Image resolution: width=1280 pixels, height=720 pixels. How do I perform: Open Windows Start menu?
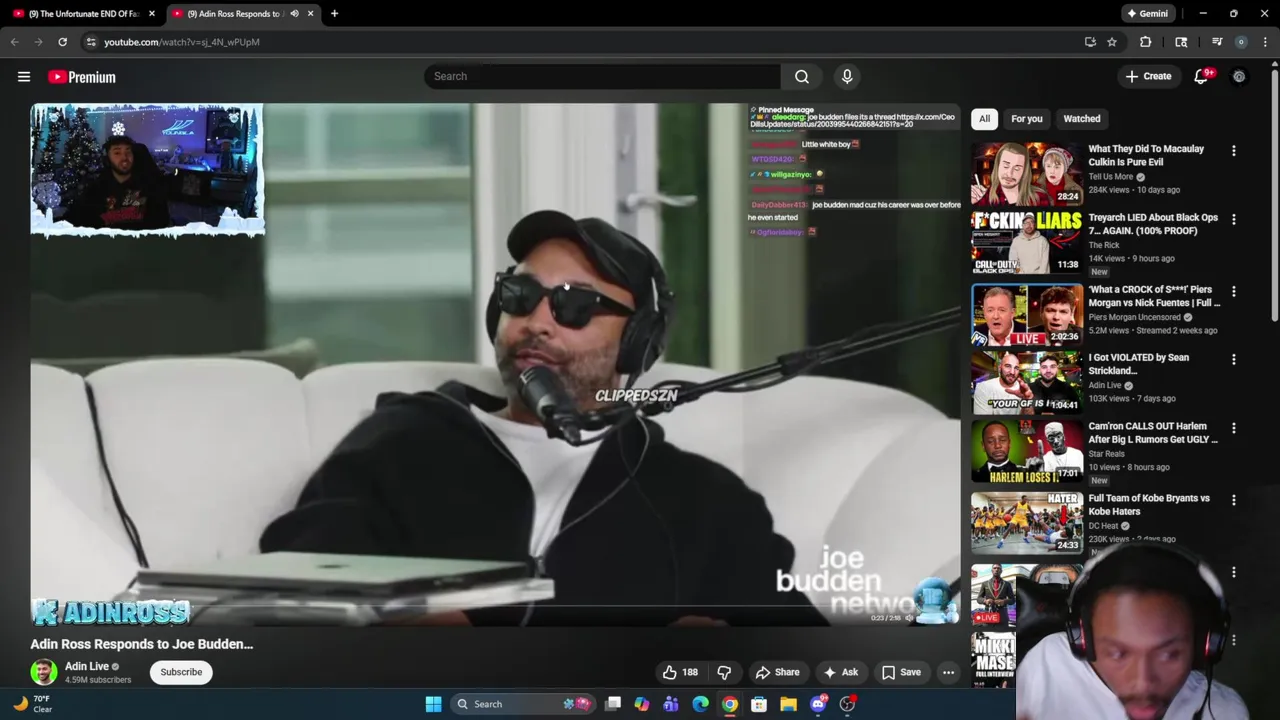click(x=433, y=704)
